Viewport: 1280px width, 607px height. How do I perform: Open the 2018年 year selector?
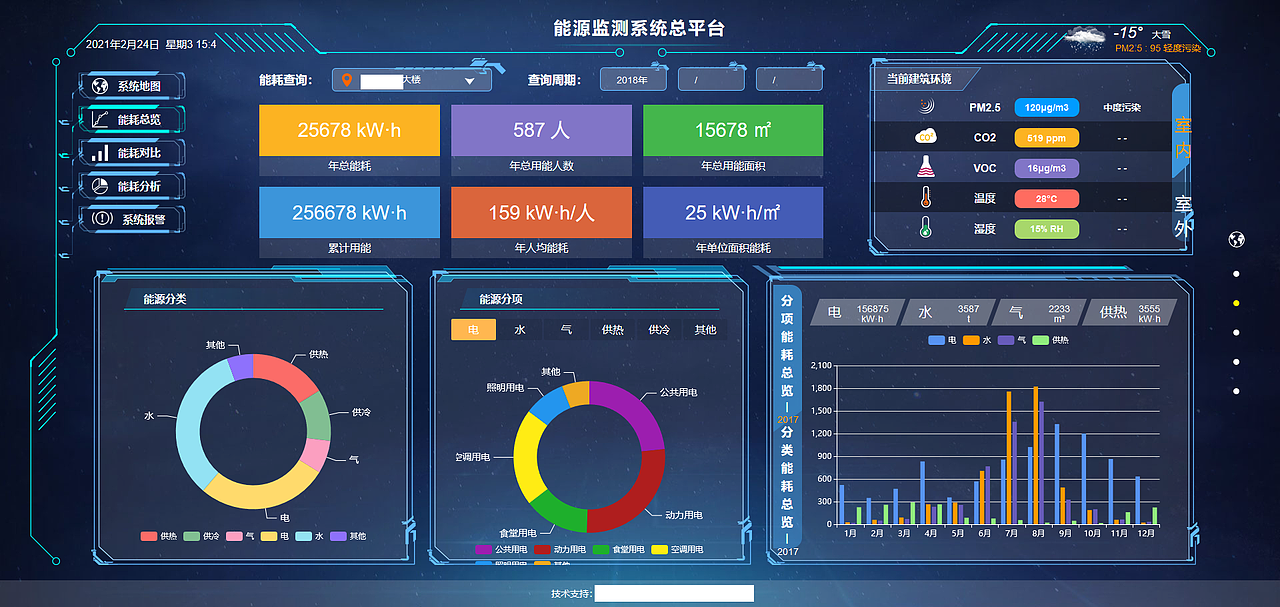click(633, 80)
